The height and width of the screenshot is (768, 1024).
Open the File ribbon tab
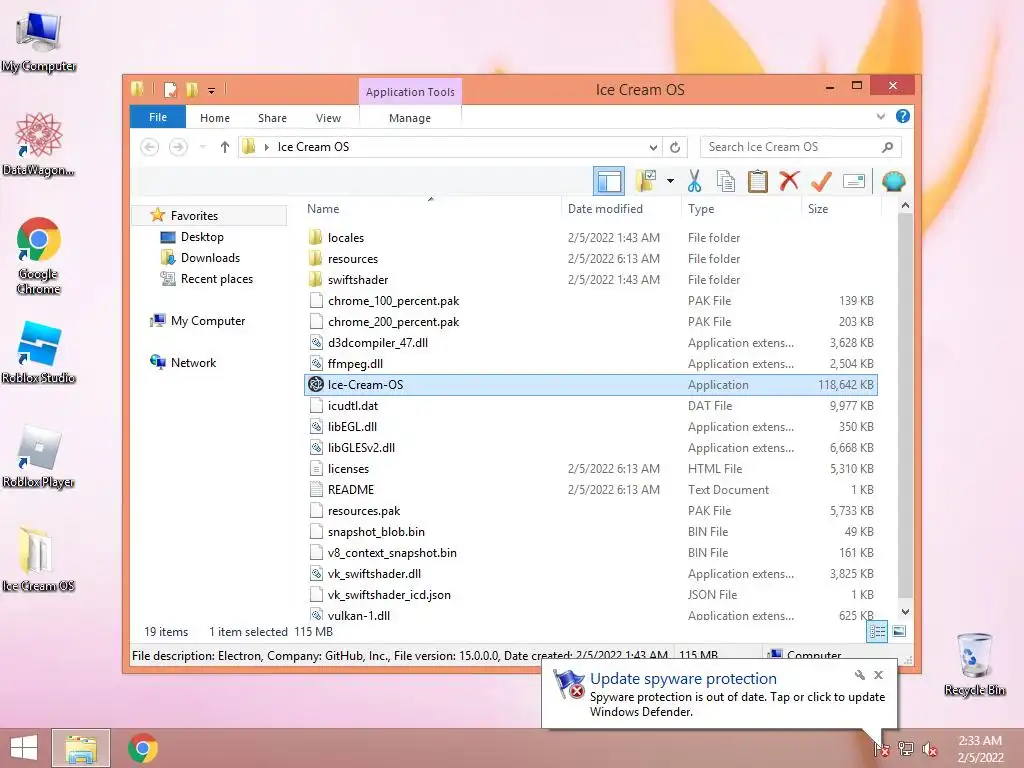click(x=158, y=117)
